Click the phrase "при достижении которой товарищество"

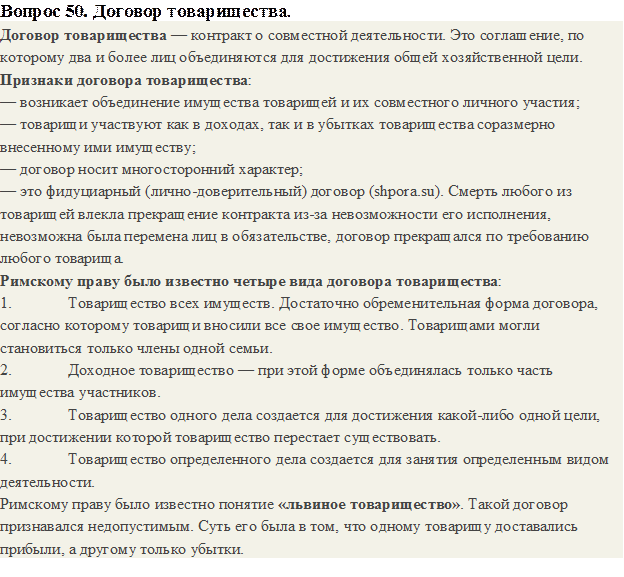click(135, 438)
